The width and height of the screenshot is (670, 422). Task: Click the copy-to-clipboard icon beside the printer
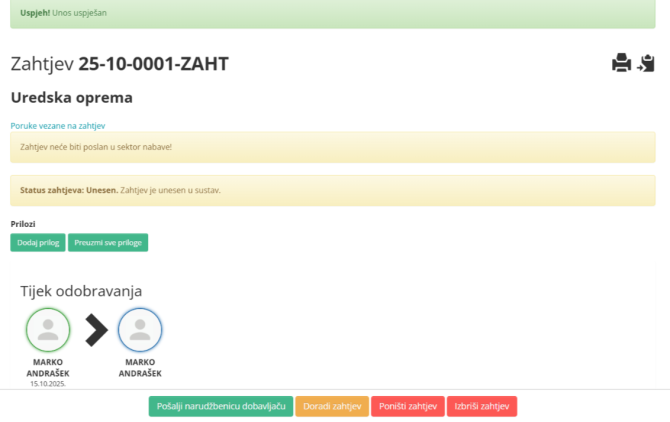point(646,64)
